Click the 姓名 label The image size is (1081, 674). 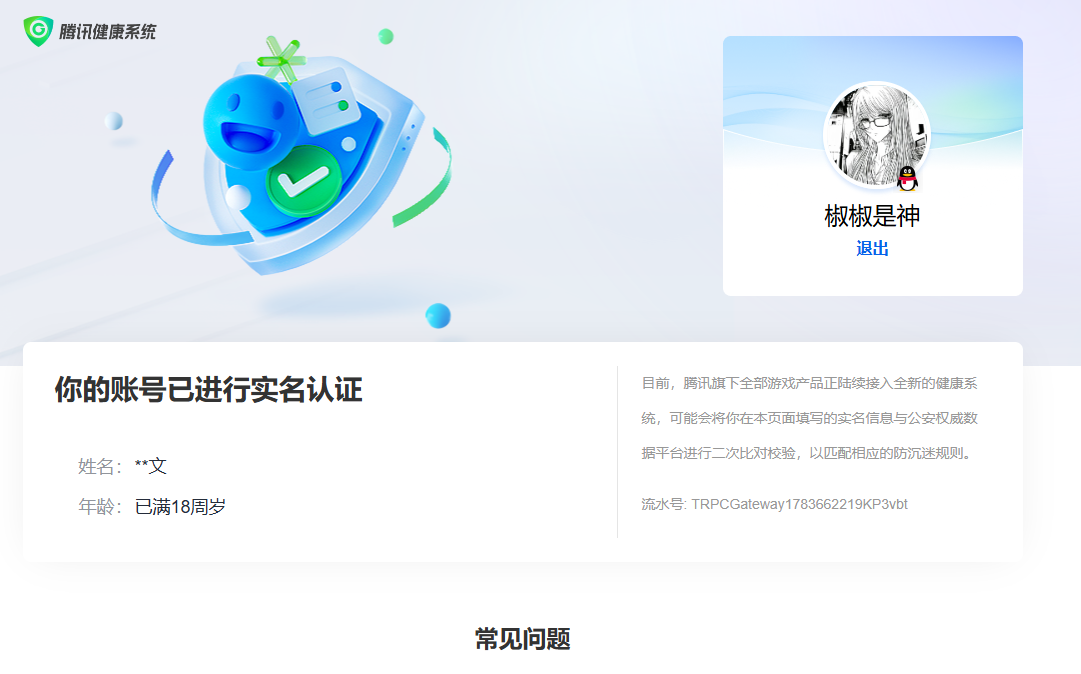99,467
